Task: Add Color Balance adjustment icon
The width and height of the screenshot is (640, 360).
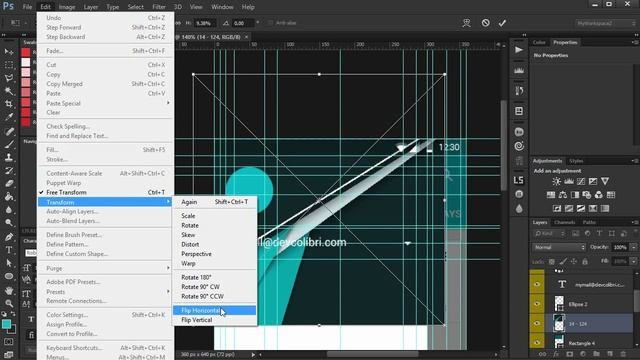Action: 562,195
